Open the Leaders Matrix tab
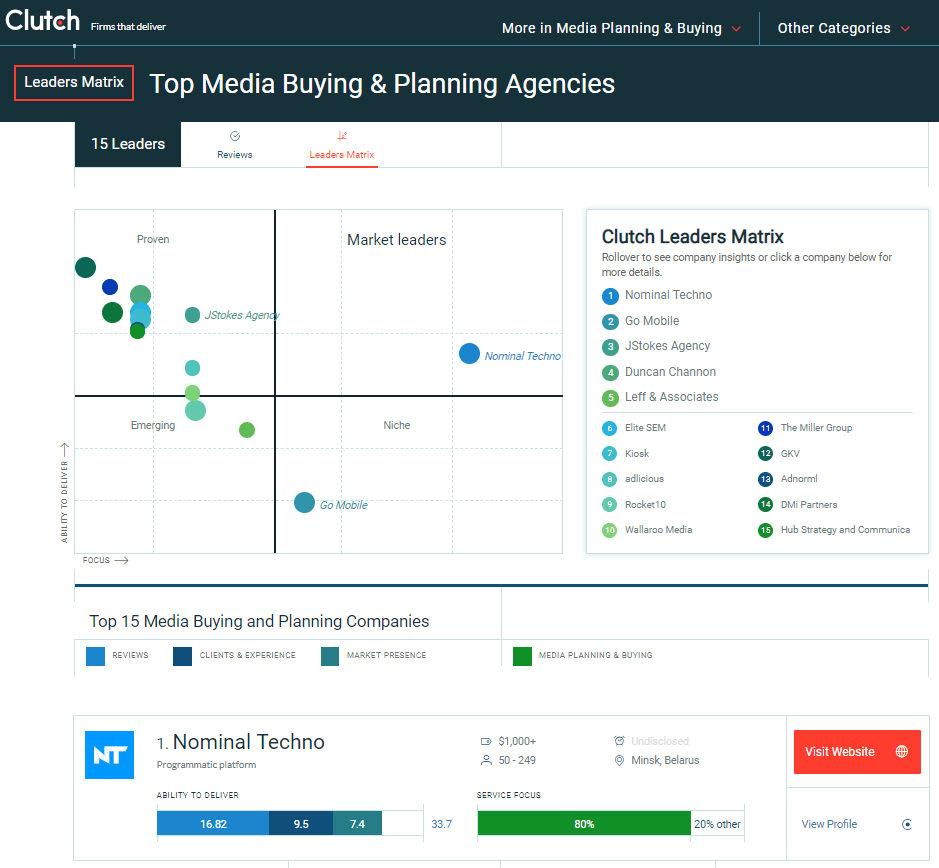The width and height of the screenshot is (939, 868). click(x=341, y=146)
